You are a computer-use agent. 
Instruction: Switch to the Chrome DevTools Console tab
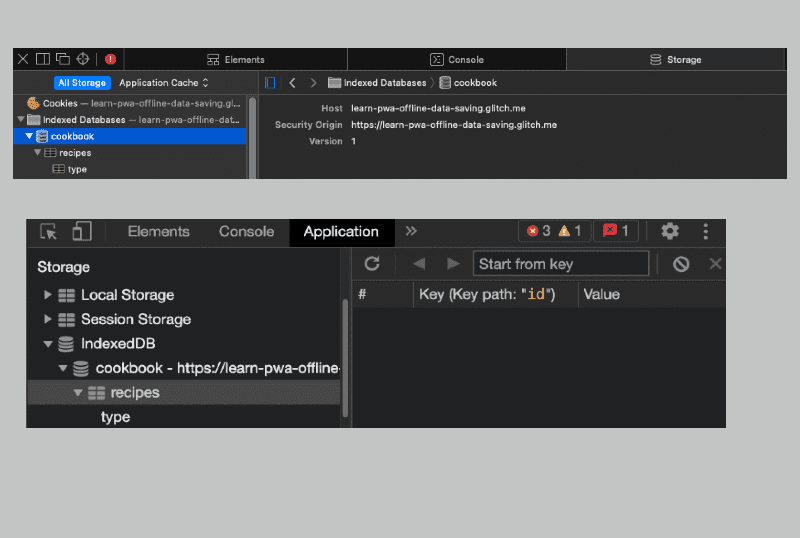click(x=246, y=232)
